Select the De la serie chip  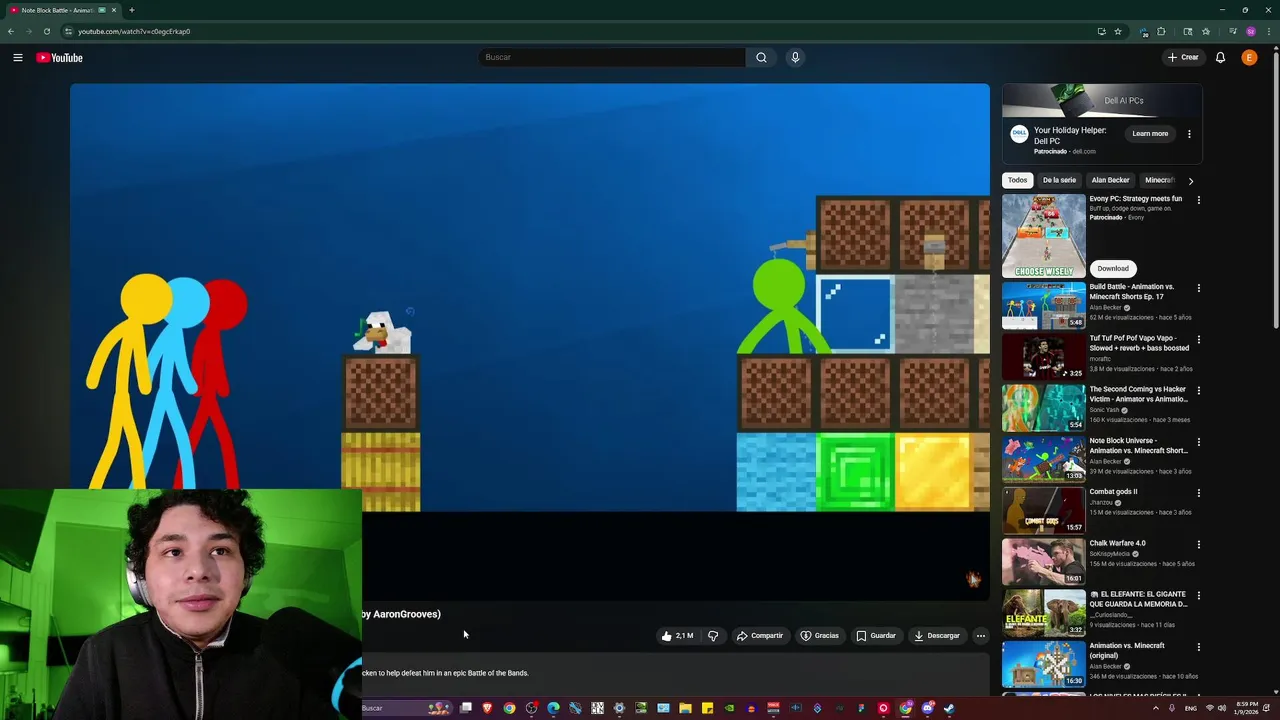coord(1059,180)
